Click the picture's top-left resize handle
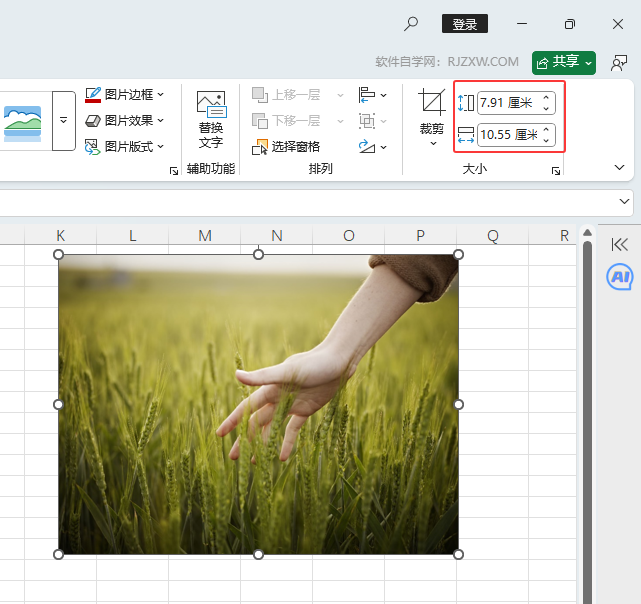This screenshot has height=604, width=641. point(58,254)
